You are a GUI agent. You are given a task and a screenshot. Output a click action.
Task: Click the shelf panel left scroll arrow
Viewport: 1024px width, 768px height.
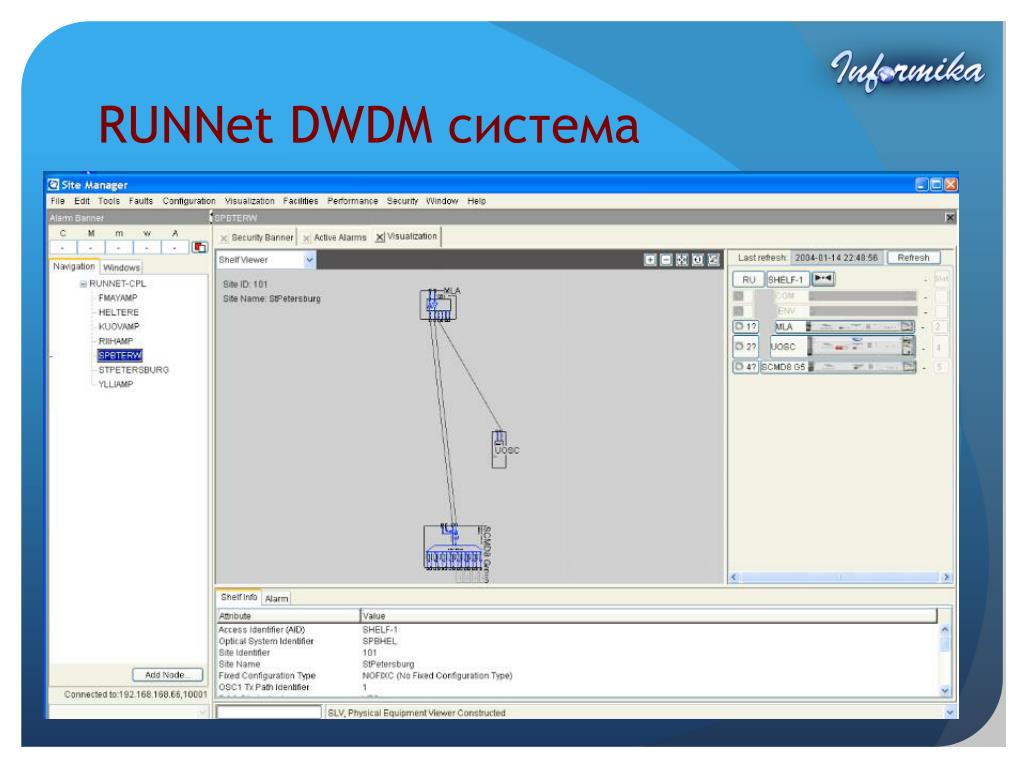coord(733,577)
